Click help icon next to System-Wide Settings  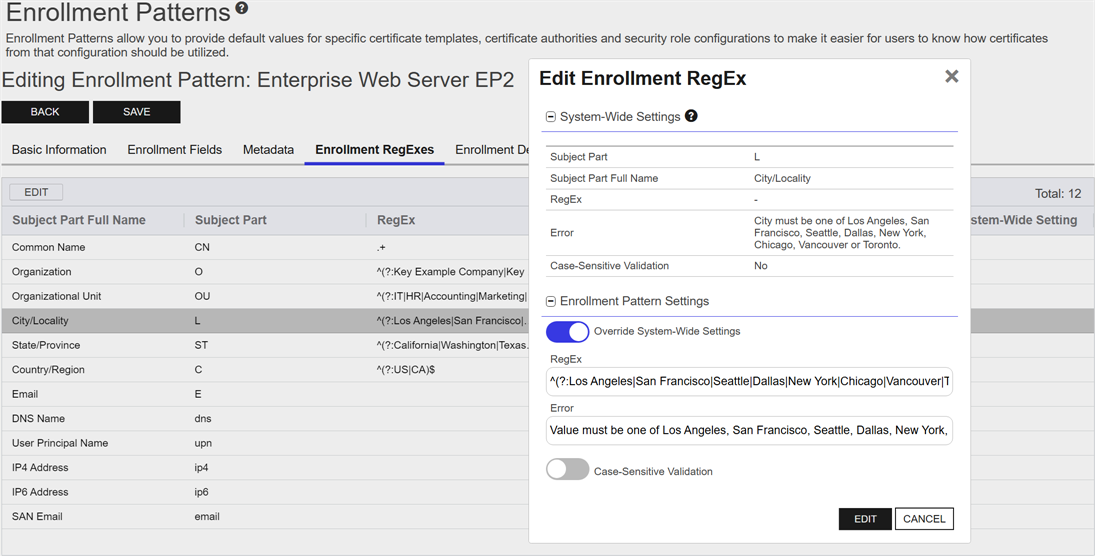(x=691, y=116)
